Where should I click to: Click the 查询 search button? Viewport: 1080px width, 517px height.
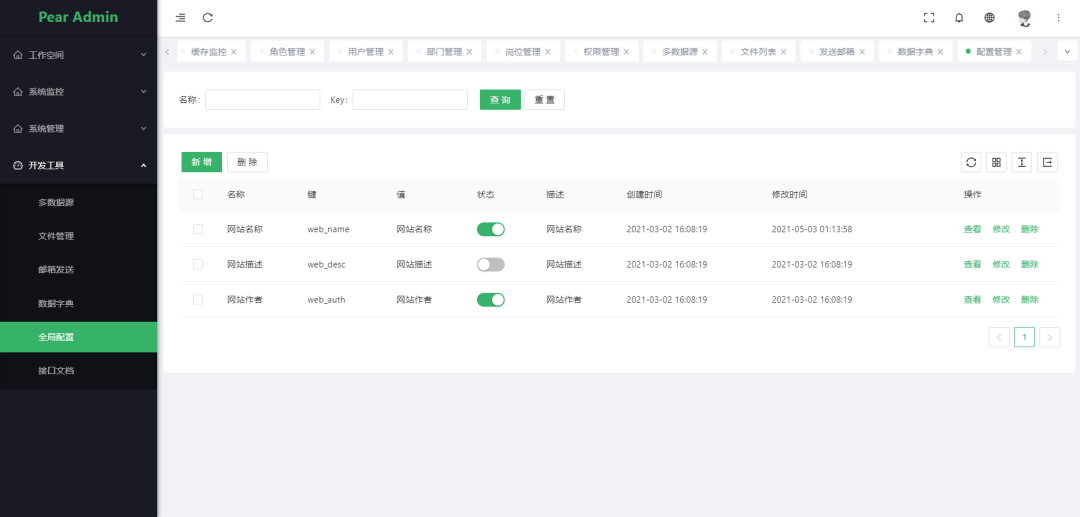[x=500, y=100]
